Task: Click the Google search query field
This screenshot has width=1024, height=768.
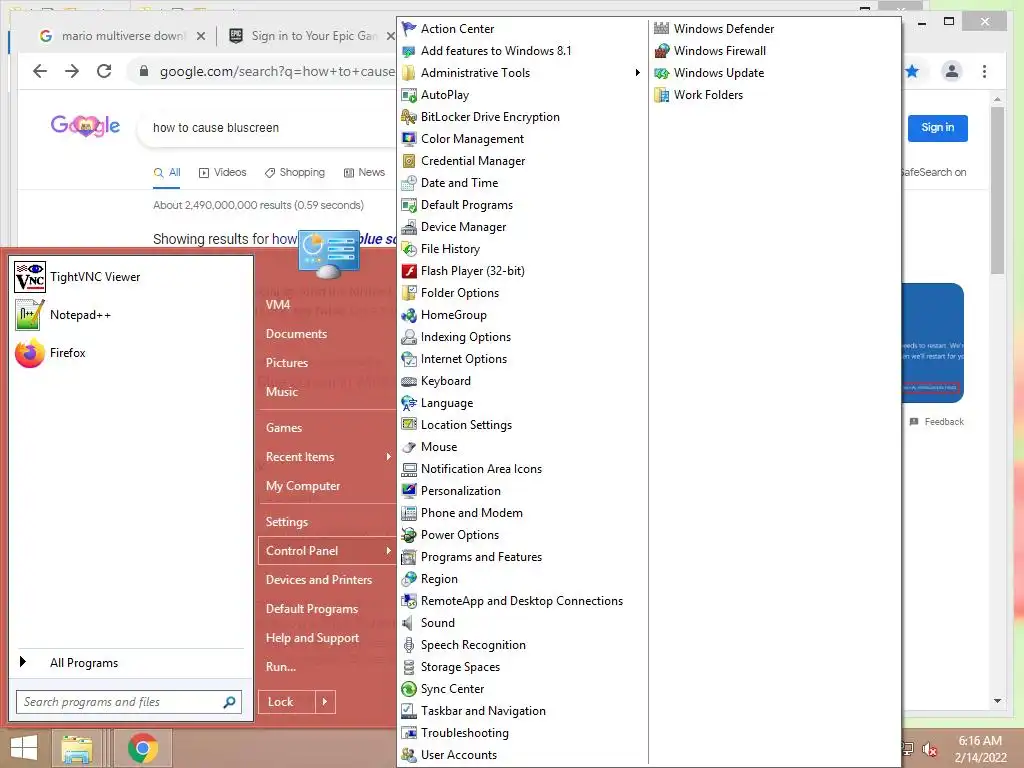Action: pyautogui.click(x=268, y=128)
